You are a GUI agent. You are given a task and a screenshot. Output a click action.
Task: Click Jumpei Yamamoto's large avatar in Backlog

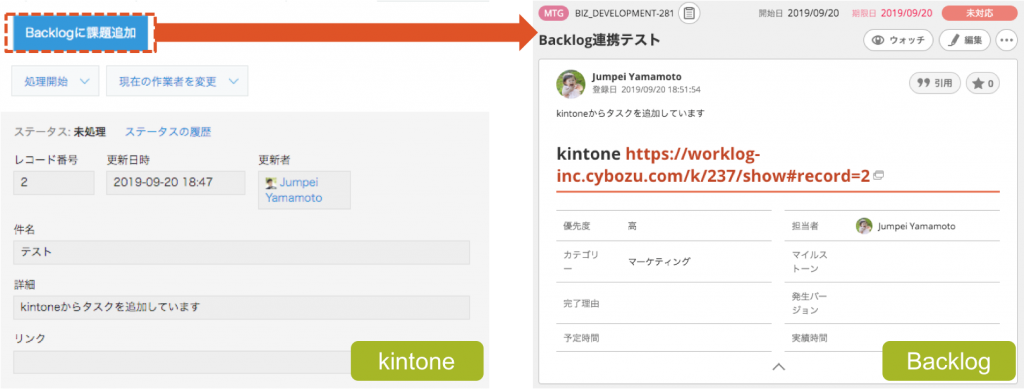570,84
